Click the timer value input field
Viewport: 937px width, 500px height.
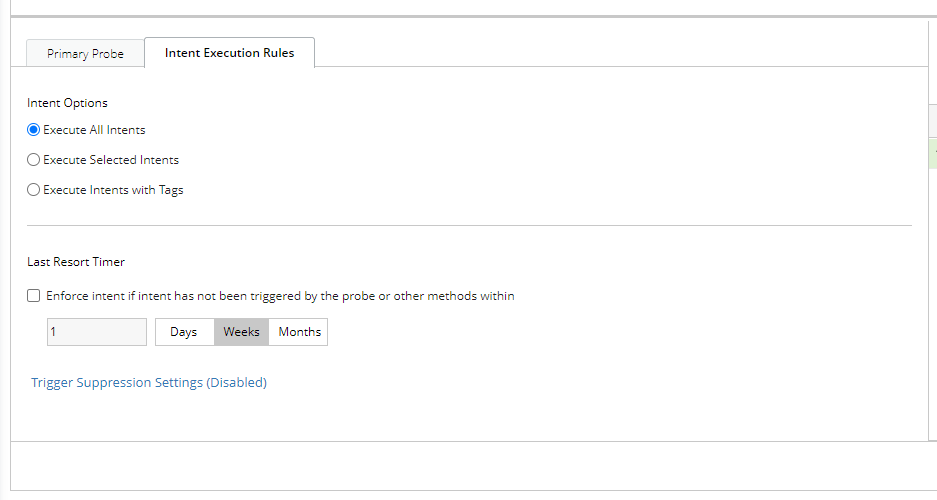[x=97, y=332]
